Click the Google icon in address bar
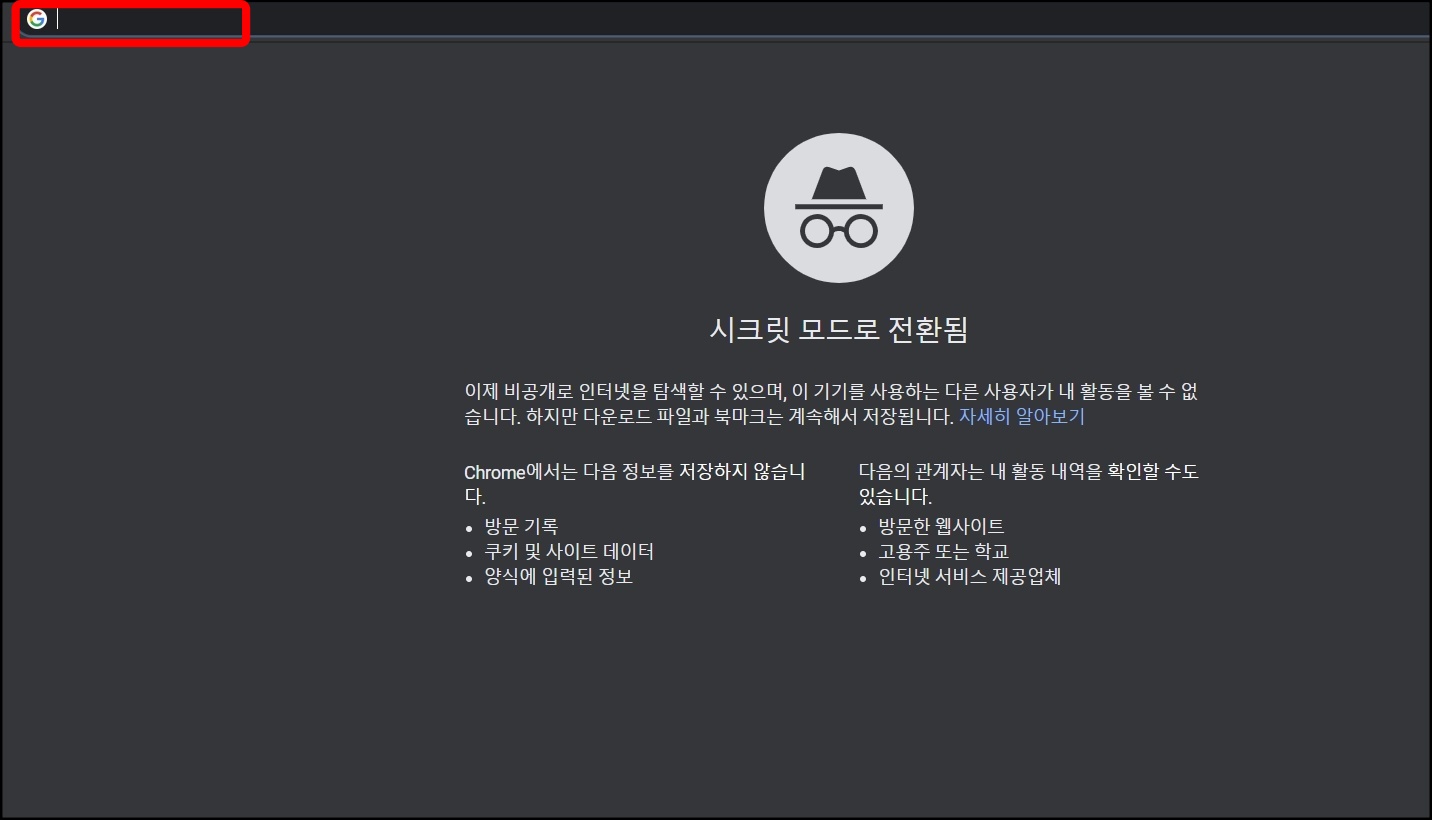This screenshot has width=1432, height=820. pyautogui.click(x=37, y=19)
